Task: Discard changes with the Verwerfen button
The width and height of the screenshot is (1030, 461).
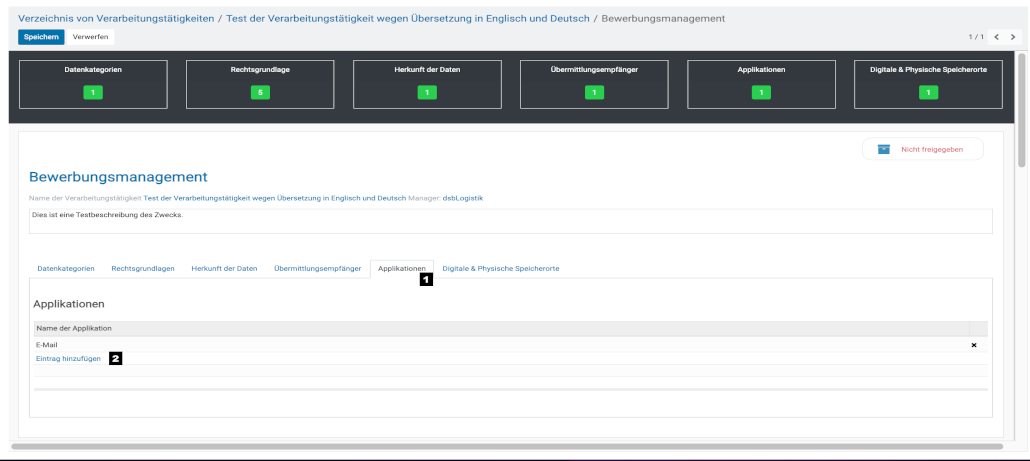Action: (x=91, y=37)
